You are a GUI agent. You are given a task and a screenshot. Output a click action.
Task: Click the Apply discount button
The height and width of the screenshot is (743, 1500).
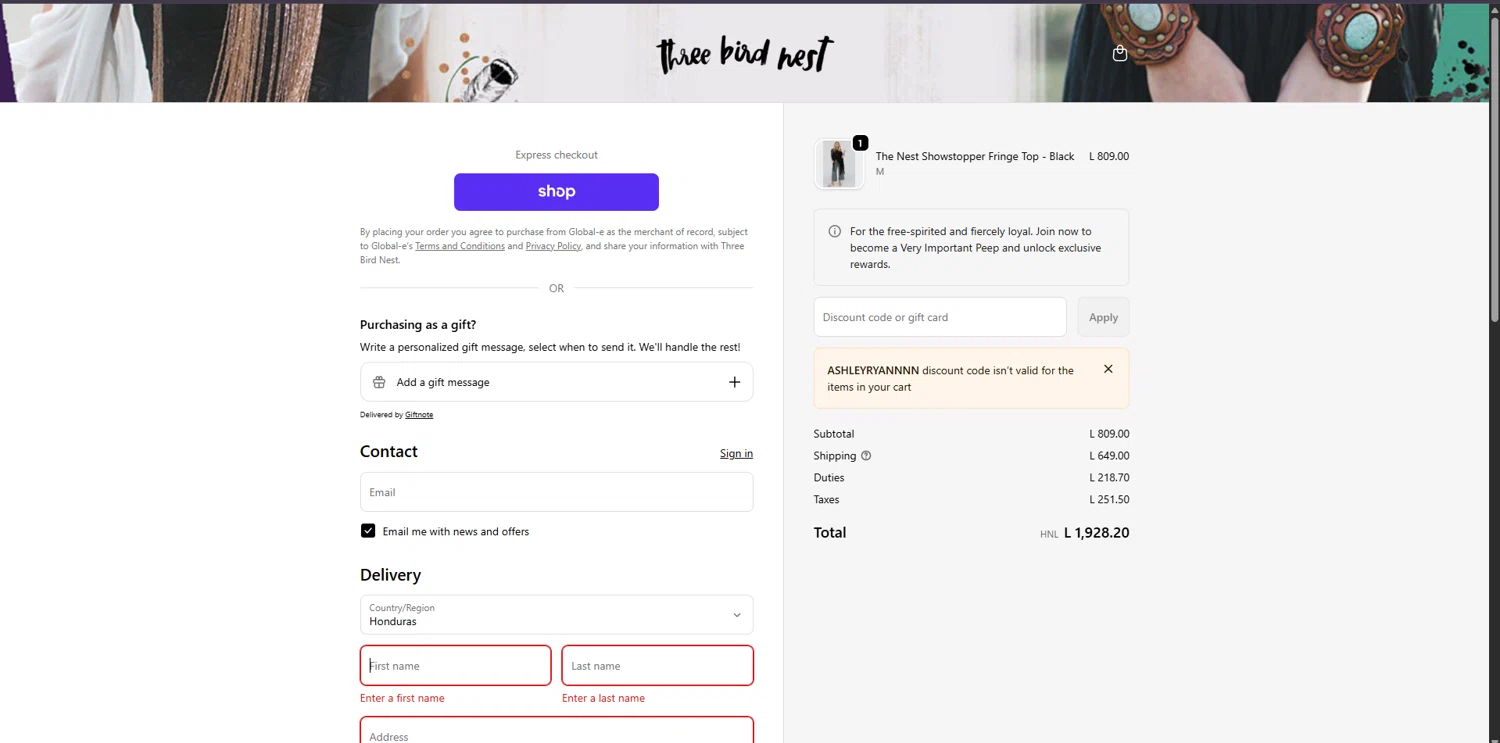pos(1103,317)
